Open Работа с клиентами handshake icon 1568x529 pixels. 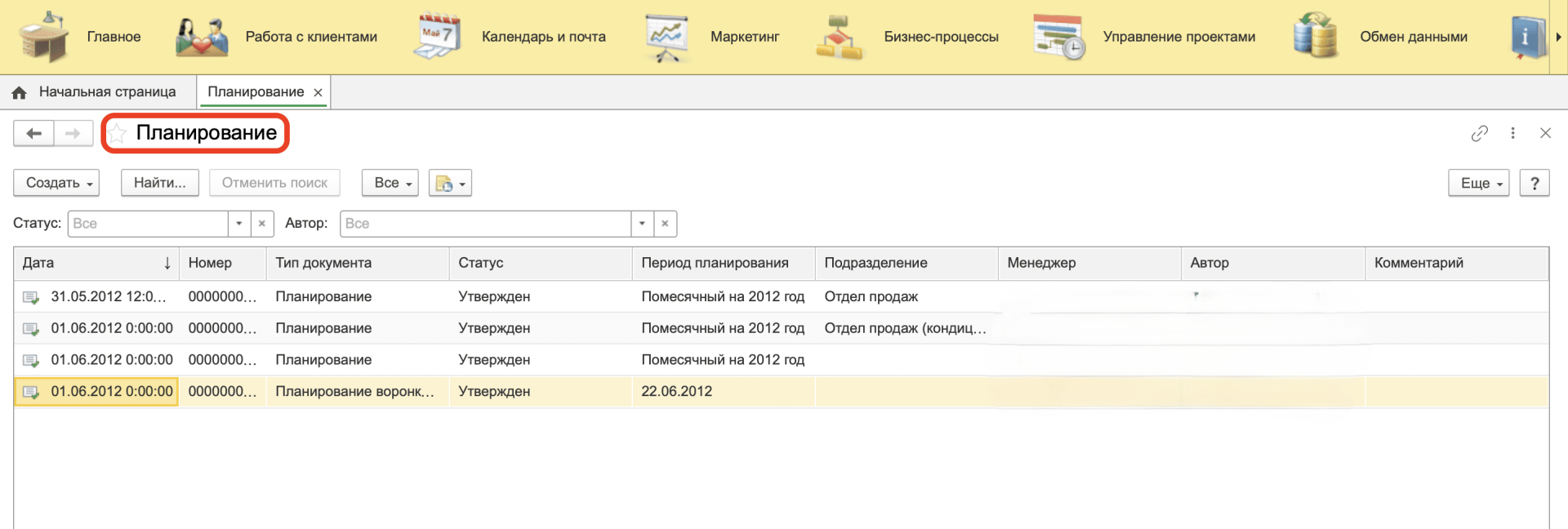pyautogui.click(x=201, y=37)
